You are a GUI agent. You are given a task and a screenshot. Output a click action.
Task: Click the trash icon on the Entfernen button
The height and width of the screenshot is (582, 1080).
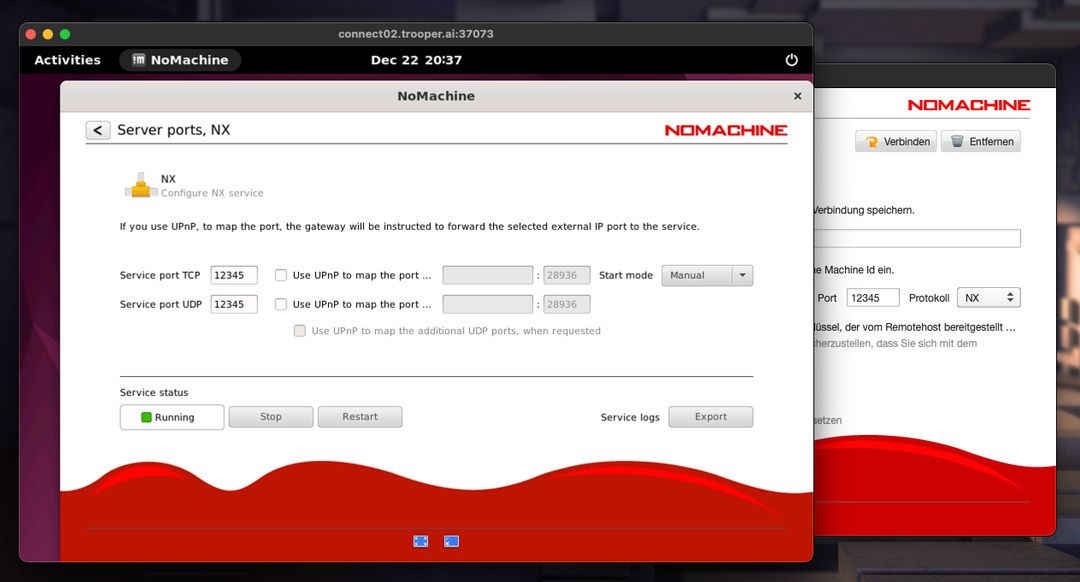(958, 141)
